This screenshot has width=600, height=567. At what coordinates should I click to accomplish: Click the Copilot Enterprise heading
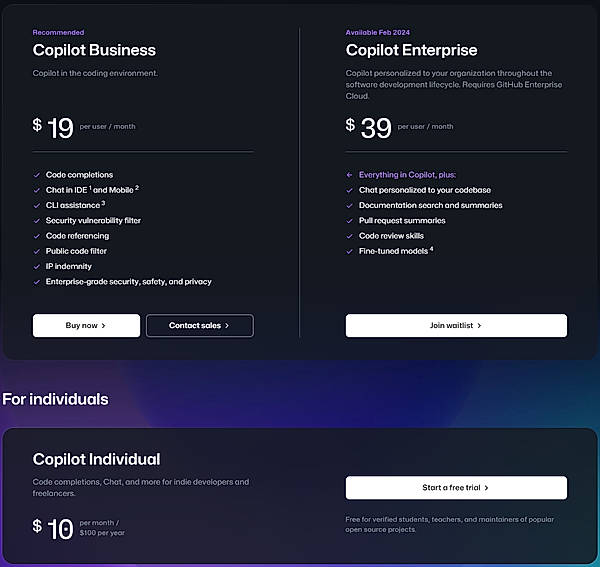[x=411, y=50]
